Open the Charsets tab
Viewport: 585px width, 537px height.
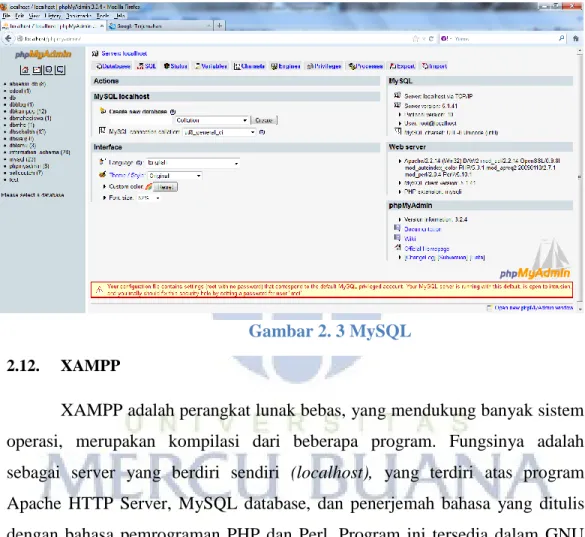point(249,66)
